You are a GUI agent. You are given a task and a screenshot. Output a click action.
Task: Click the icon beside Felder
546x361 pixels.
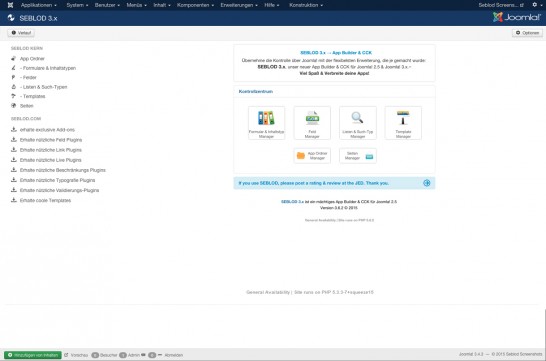(x=14, y=77)
